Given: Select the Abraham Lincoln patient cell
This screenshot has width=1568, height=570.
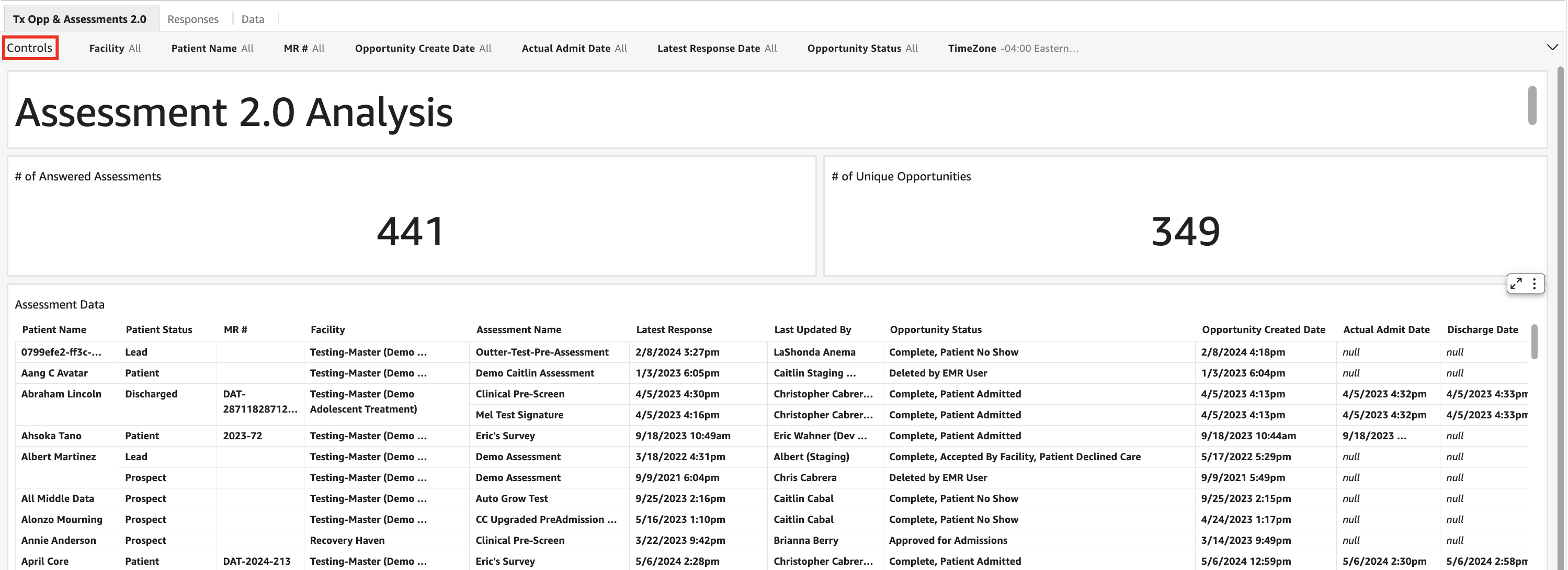Looking at the screenshot, I should [x=62, y=394].
